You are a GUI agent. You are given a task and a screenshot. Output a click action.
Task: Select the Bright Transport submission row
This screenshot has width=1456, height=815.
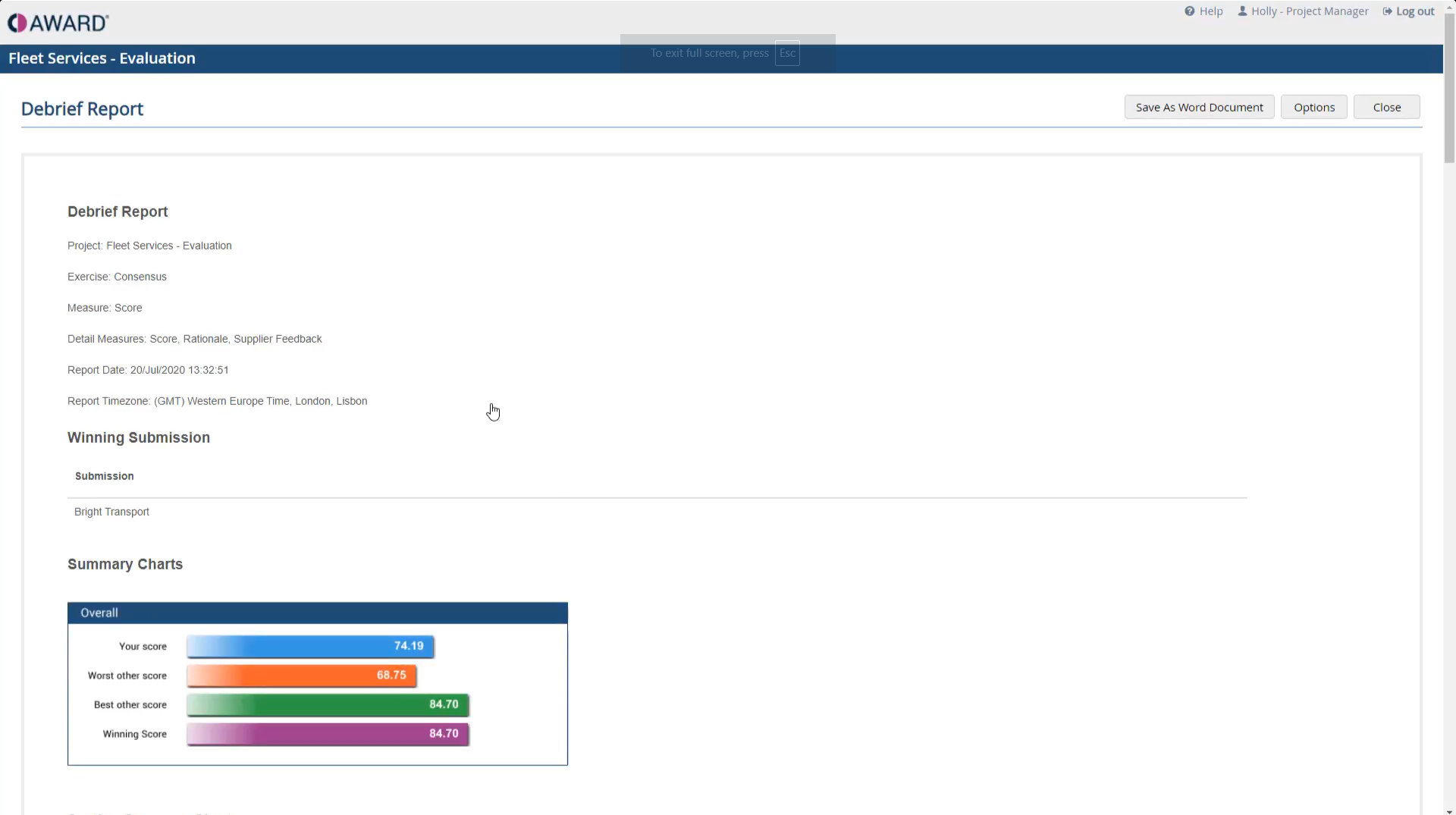click(111, 512)
